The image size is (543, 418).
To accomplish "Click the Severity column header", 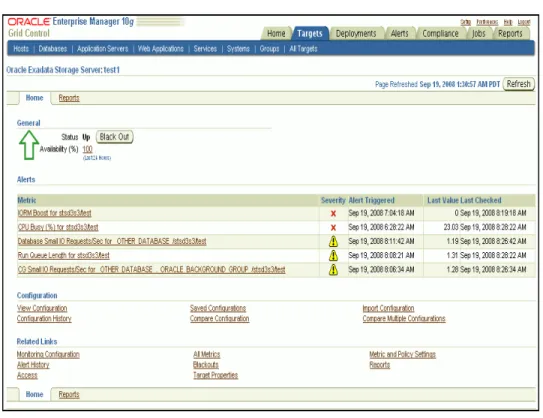I will pyautogui.click(x=333, y=200).
